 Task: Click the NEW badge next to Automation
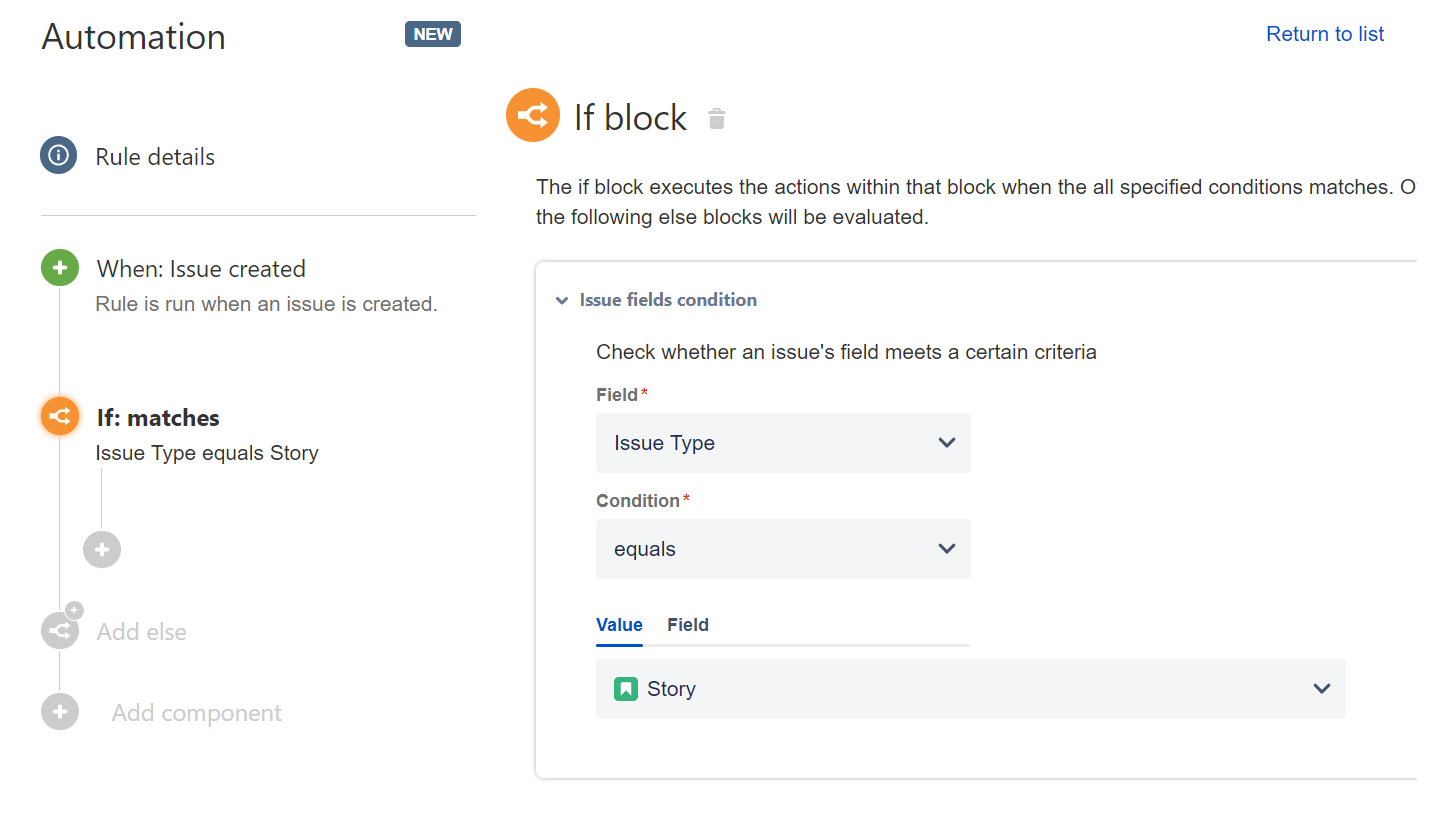tap(432, 33)
